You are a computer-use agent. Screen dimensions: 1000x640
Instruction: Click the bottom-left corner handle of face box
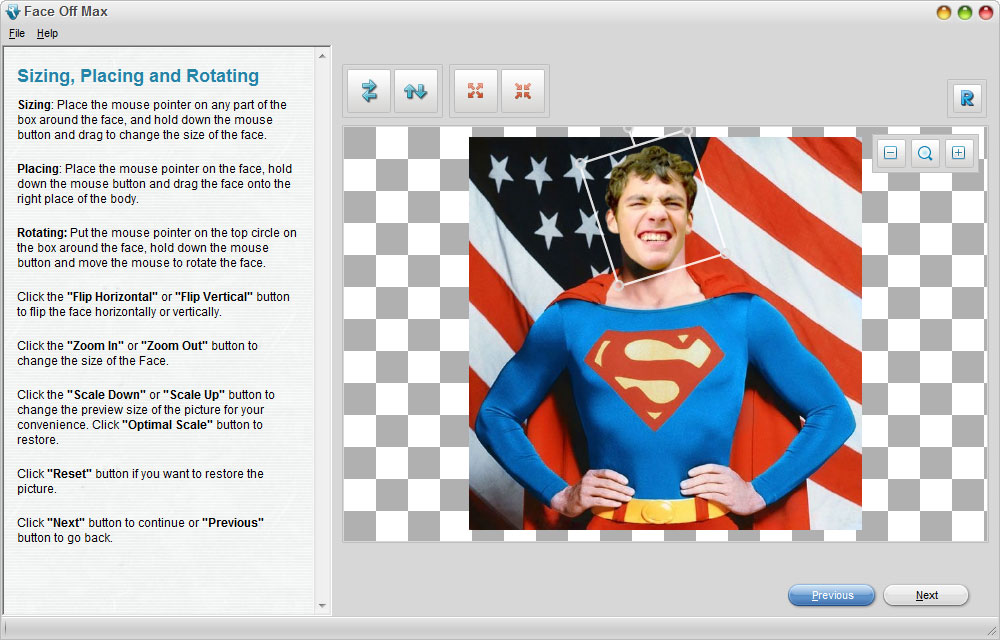[x=618, y=285]
